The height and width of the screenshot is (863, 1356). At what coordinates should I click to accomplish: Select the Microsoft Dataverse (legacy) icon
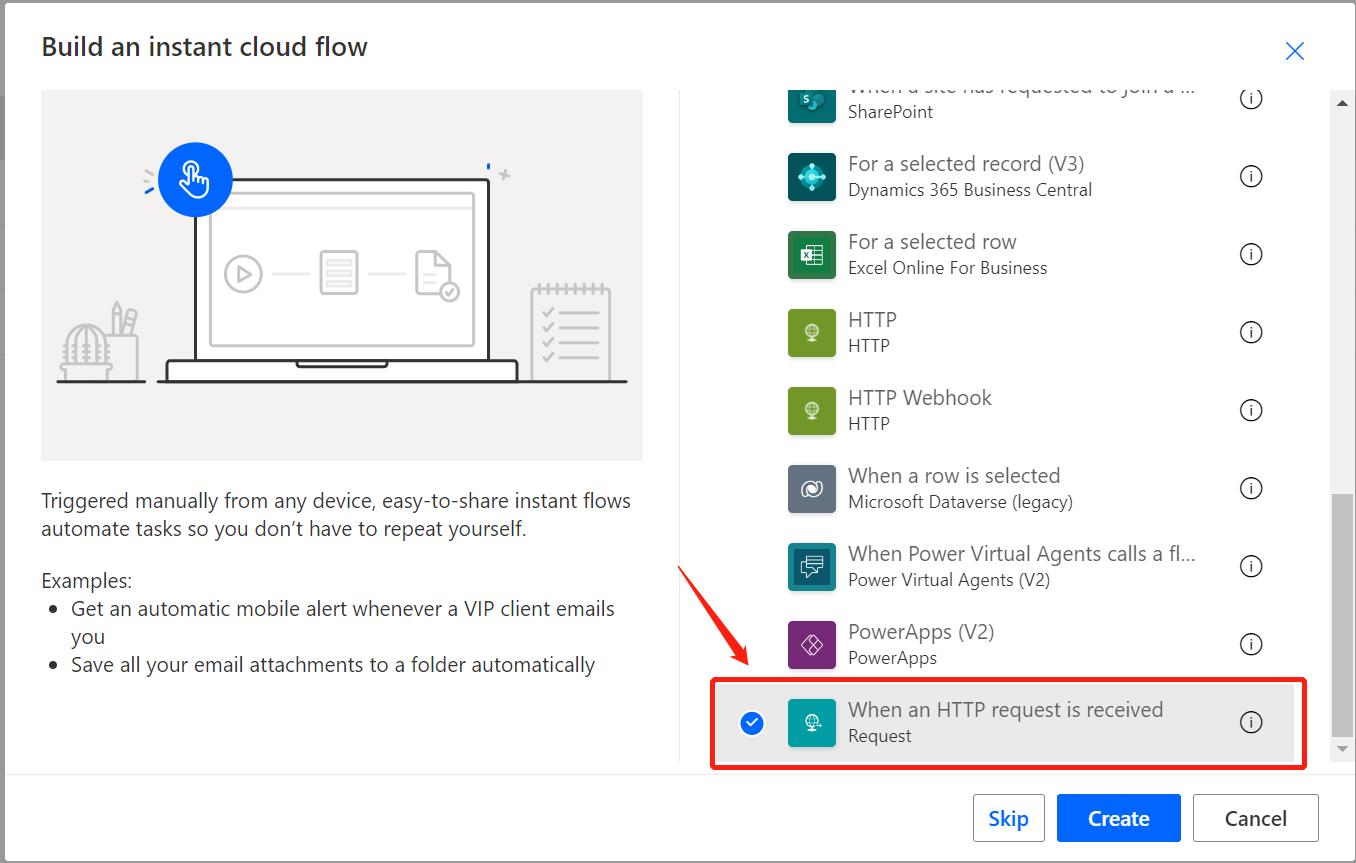pyautogui.click(x=811, y=488)
